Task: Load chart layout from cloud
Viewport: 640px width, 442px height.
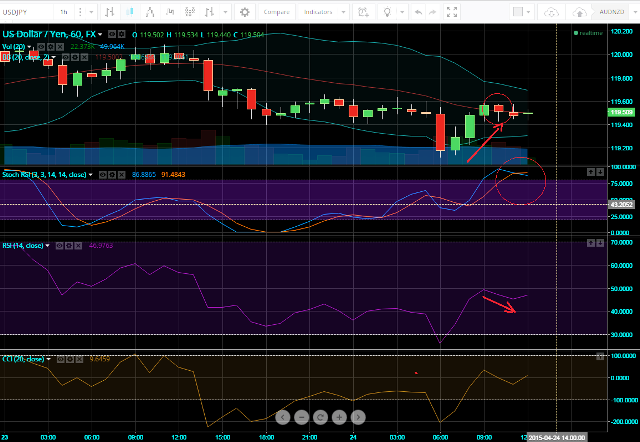Action: [551, 12]
